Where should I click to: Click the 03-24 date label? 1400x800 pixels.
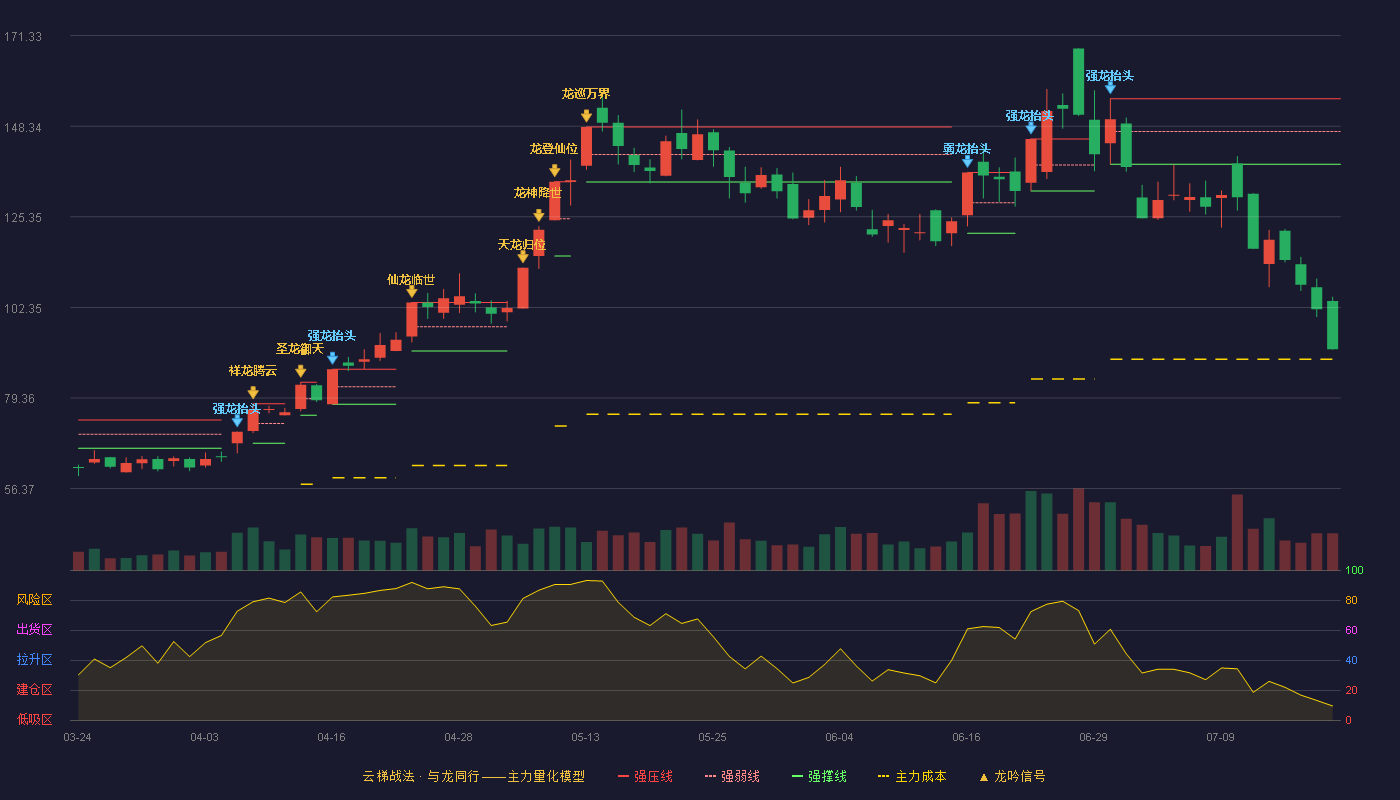(77, 737)
